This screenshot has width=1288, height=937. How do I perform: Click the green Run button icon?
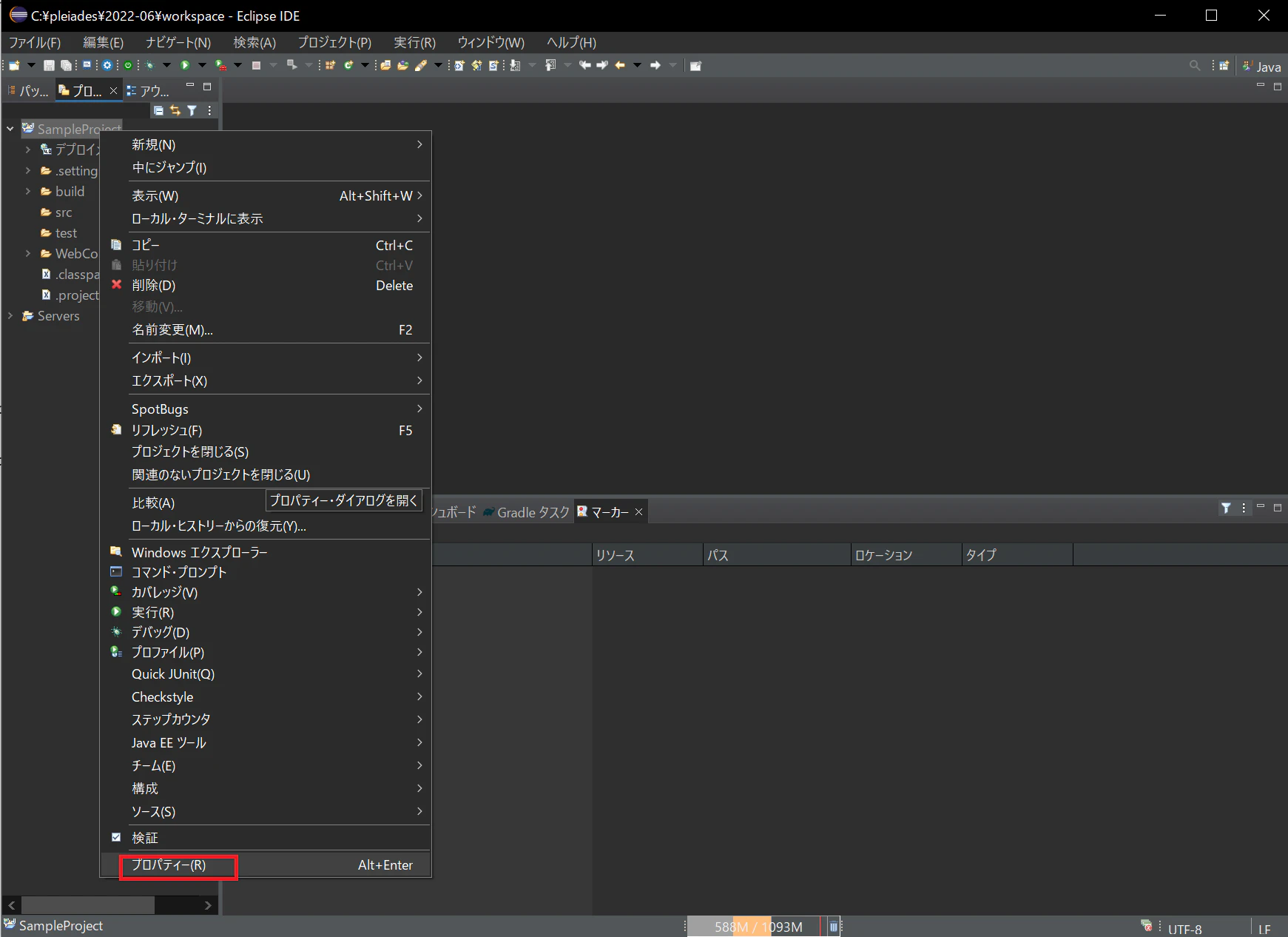pos(185,65)
